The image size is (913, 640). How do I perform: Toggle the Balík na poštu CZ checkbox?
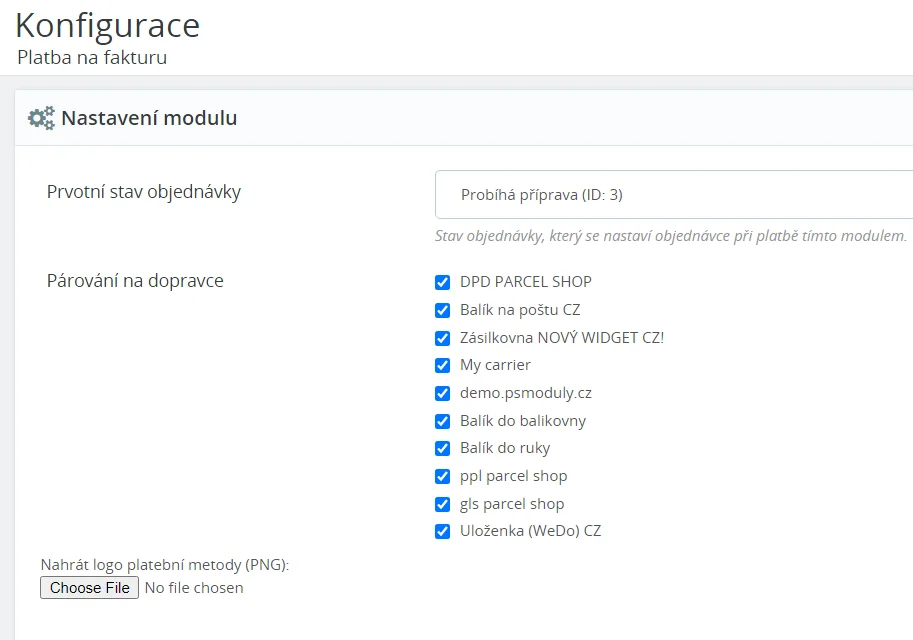coord(442,310)
